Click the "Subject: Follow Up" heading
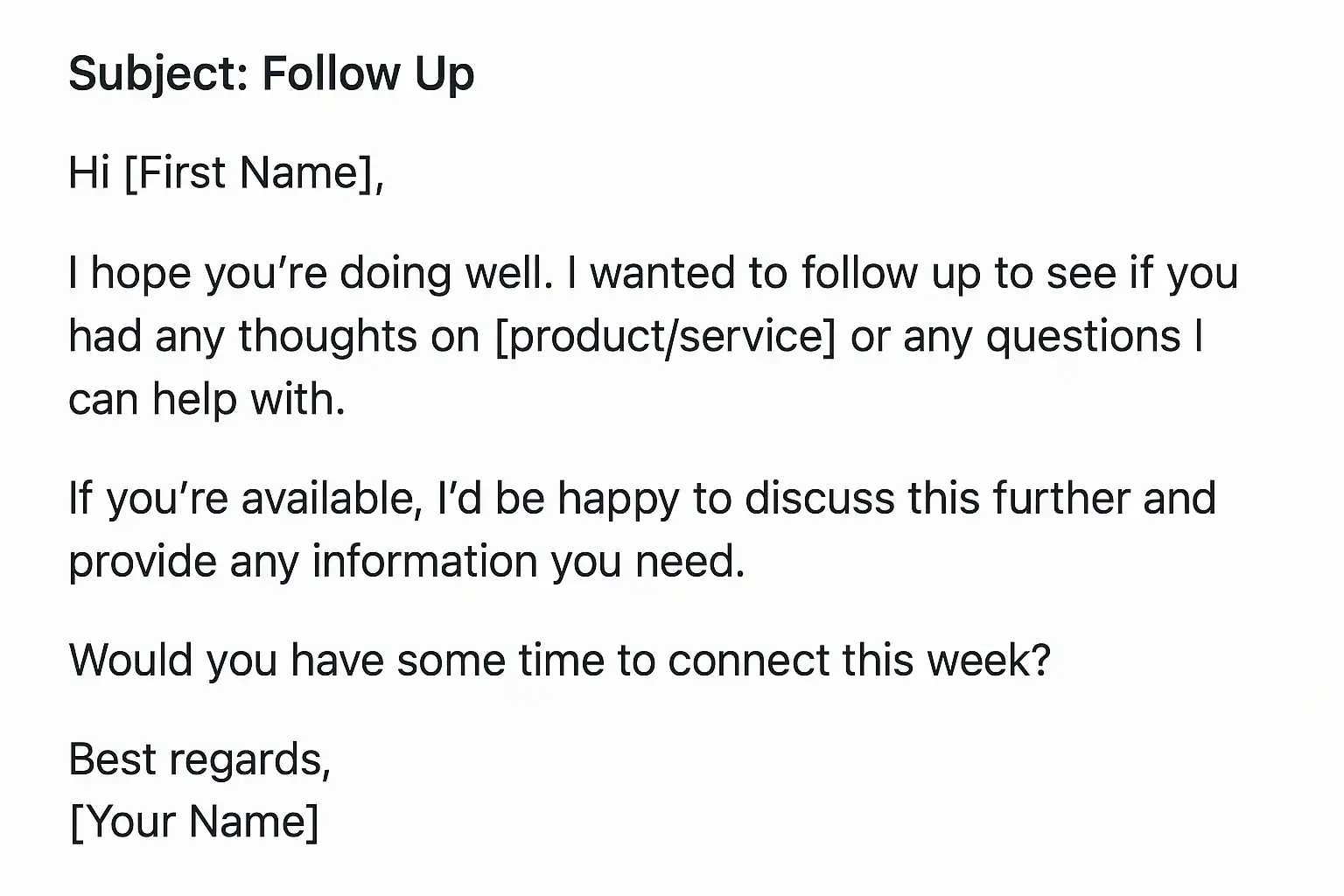 point(271,73)
